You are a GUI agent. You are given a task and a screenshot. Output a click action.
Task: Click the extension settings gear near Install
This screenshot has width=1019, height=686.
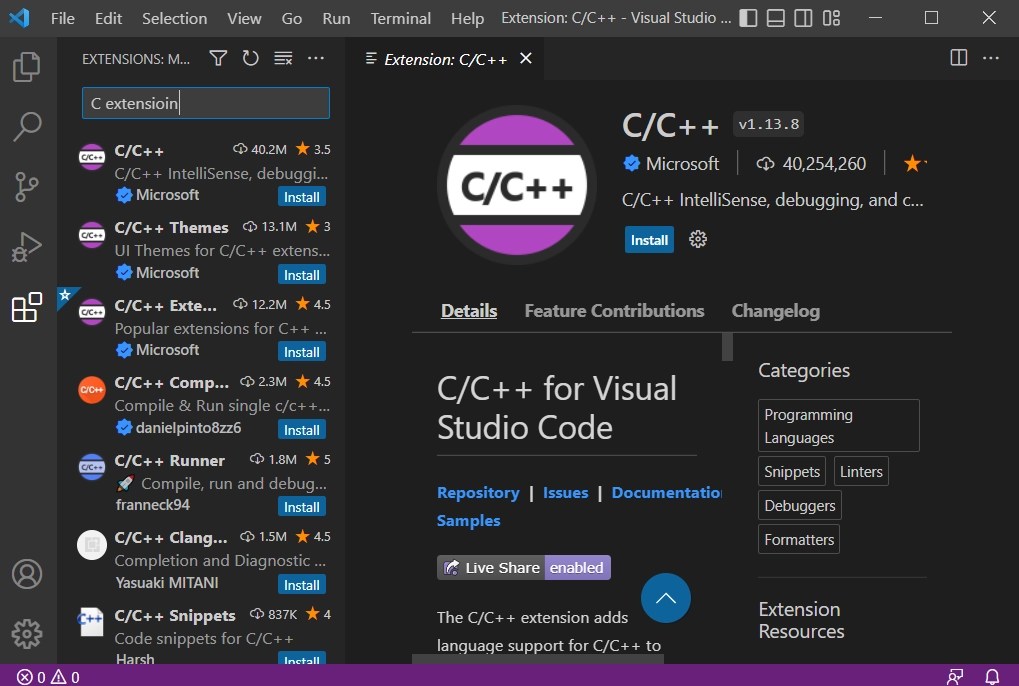697,239
